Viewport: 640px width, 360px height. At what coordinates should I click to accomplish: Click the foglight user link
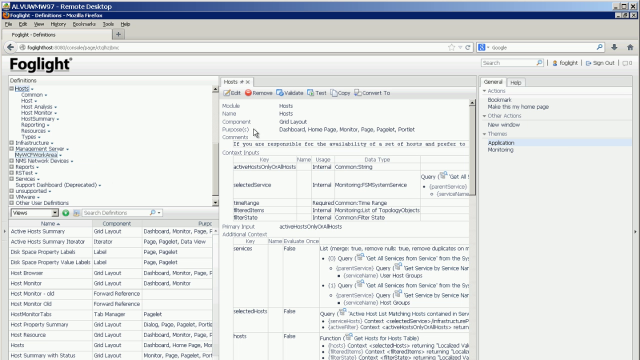coord(569,63)
